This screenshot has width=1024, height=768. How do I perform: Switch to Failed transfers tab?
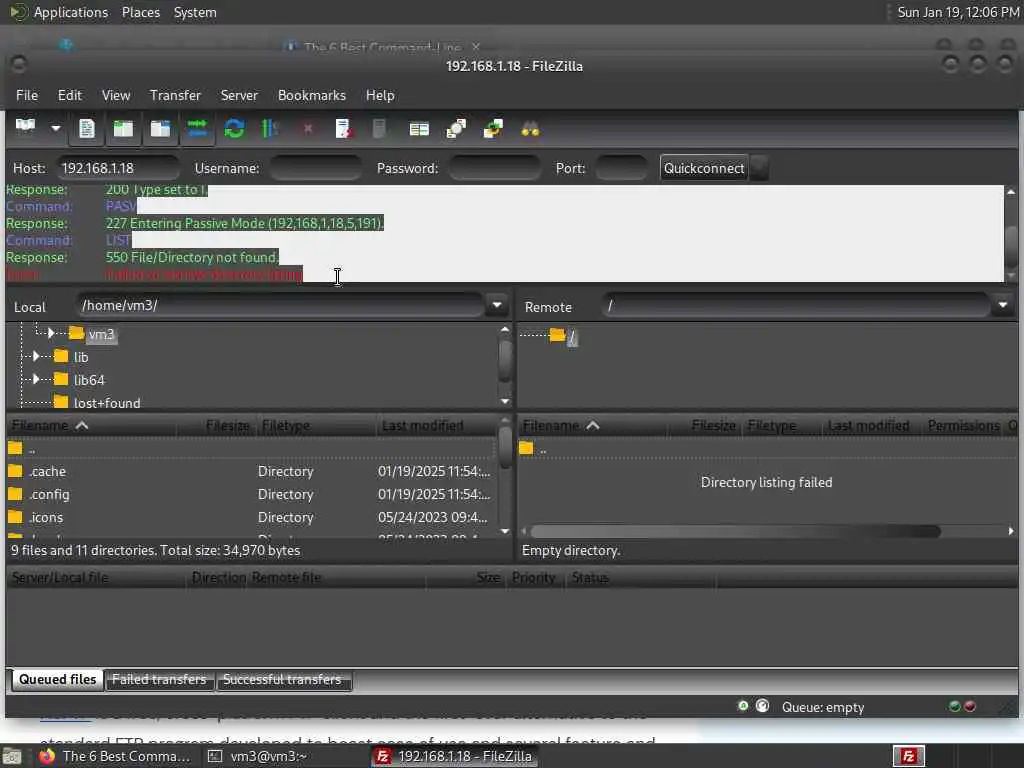coord(159,679)
